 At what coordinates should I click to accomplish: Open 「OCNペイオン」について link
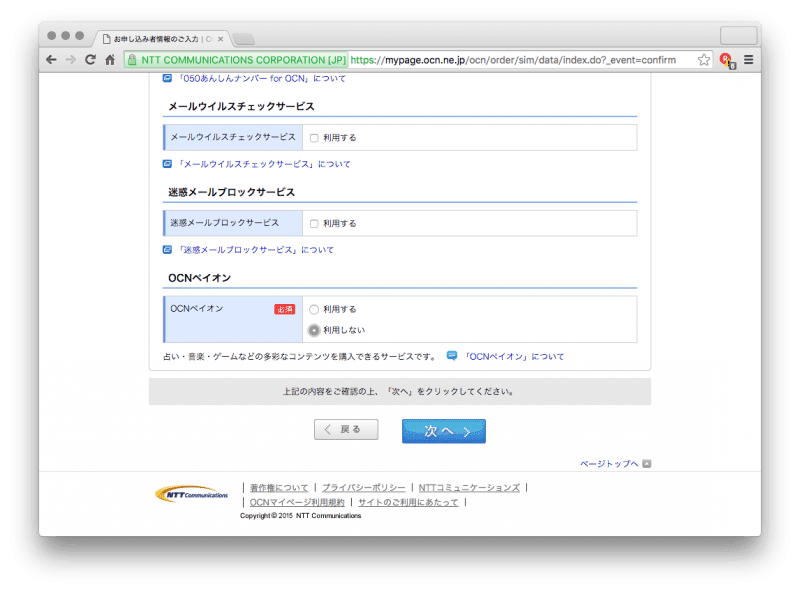click(514, 357)
